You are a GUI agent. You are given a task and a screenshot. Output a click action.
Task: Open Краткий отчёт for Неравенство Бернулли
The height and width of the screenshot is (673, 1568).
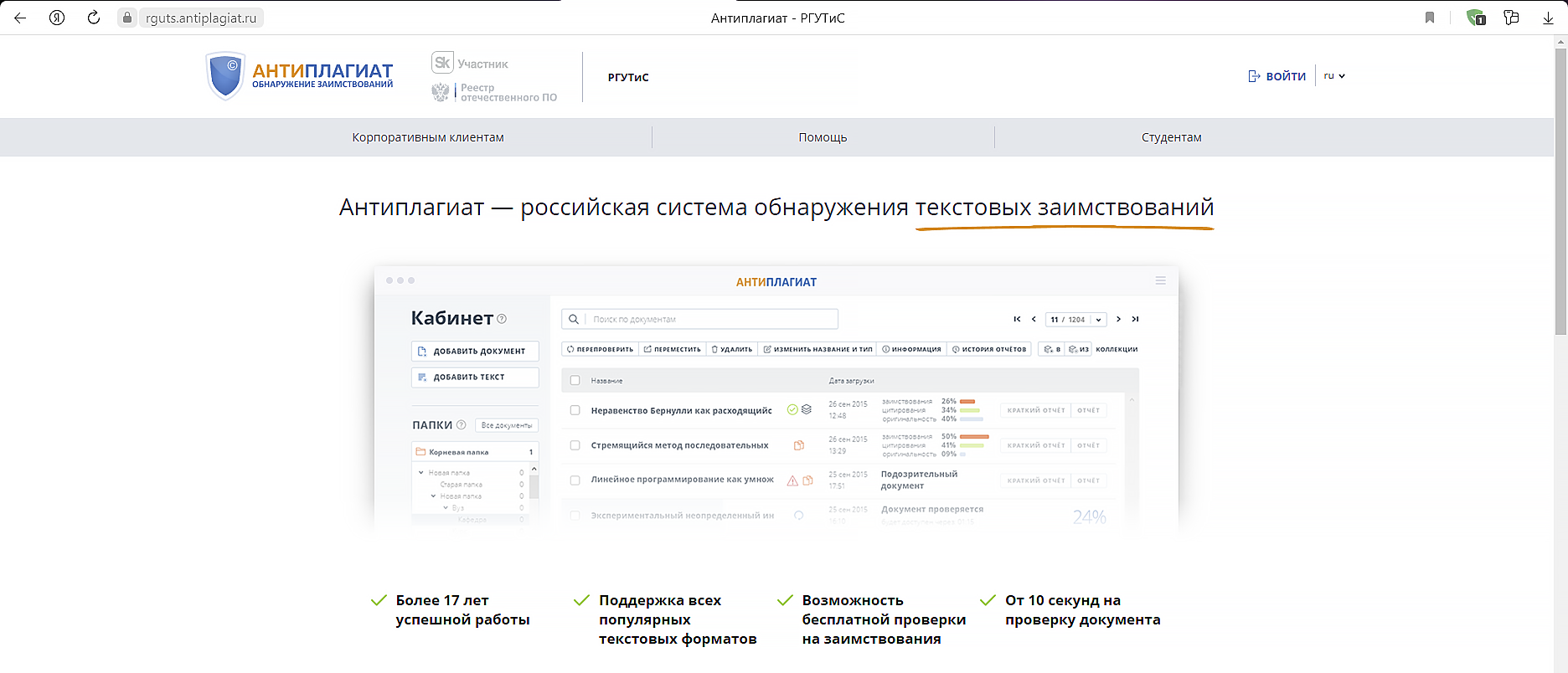click(1036, 410)
